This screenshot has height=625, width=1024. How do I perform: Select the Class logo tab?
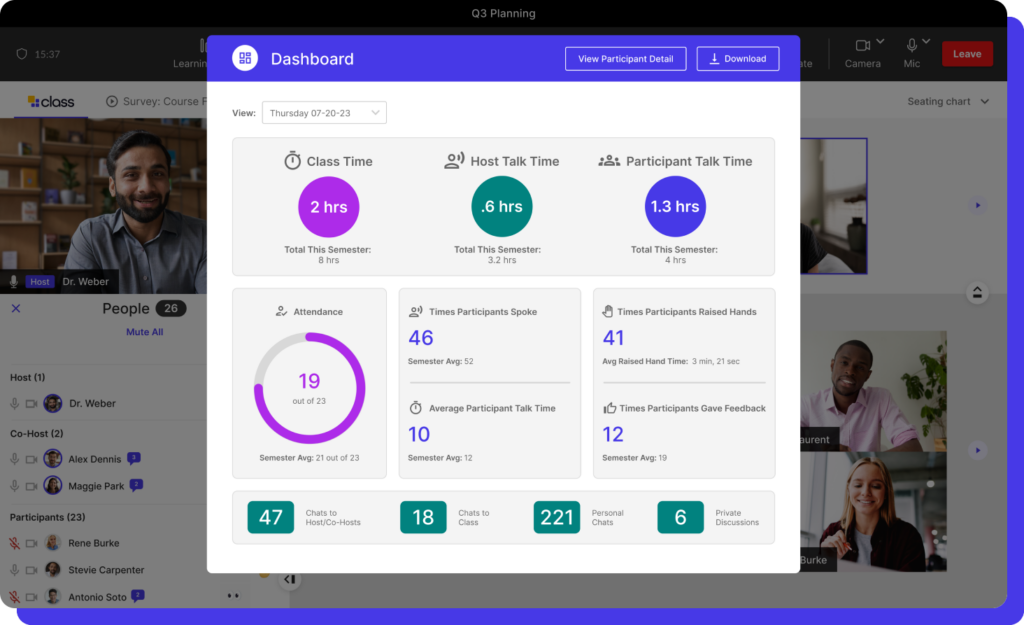51,101
